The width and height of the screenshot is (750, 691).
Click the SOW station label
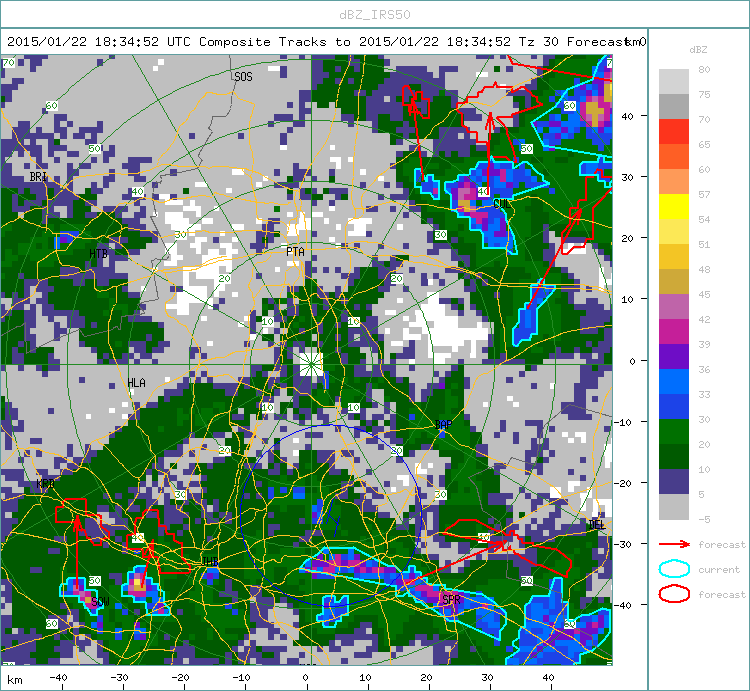click(100, 601)
